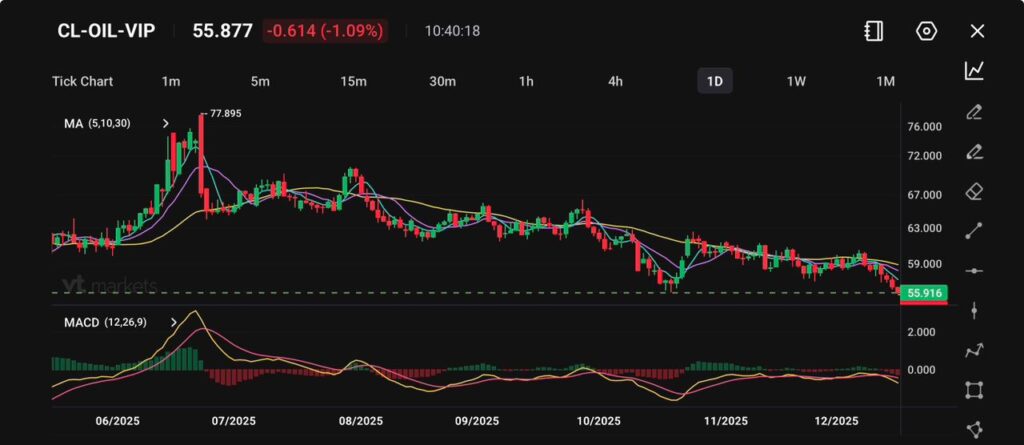1024x445 pixels.
Task: Select the 4h timeframe
Action: 616,81
